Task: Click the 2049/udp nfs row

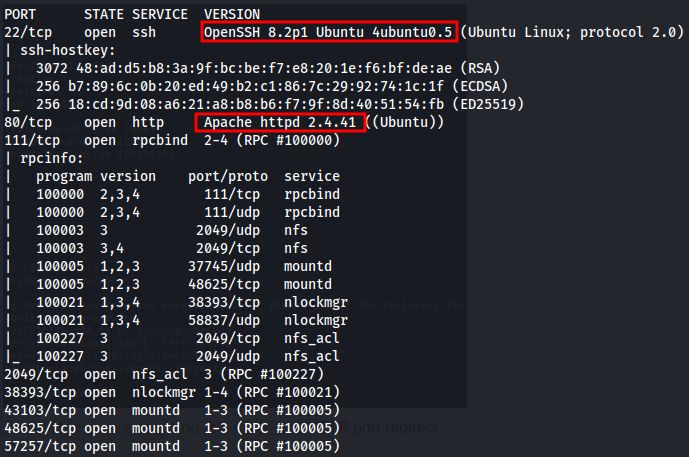Action: [172, 231]
